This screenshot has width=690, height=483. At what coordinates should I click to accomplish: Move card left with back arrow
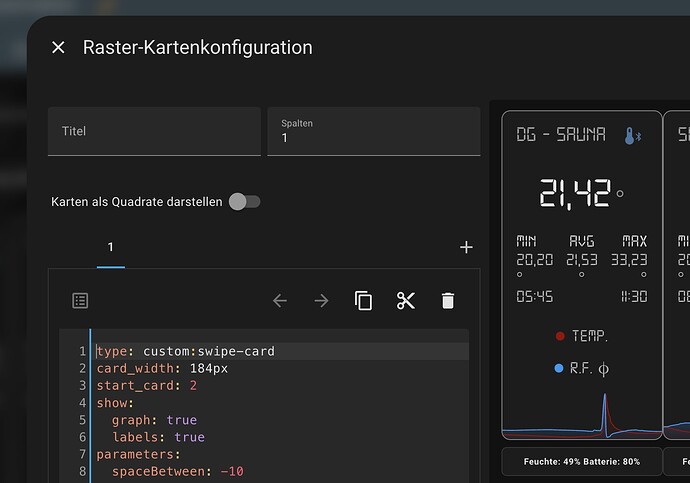pyautogui.click(x=280, y=301)
